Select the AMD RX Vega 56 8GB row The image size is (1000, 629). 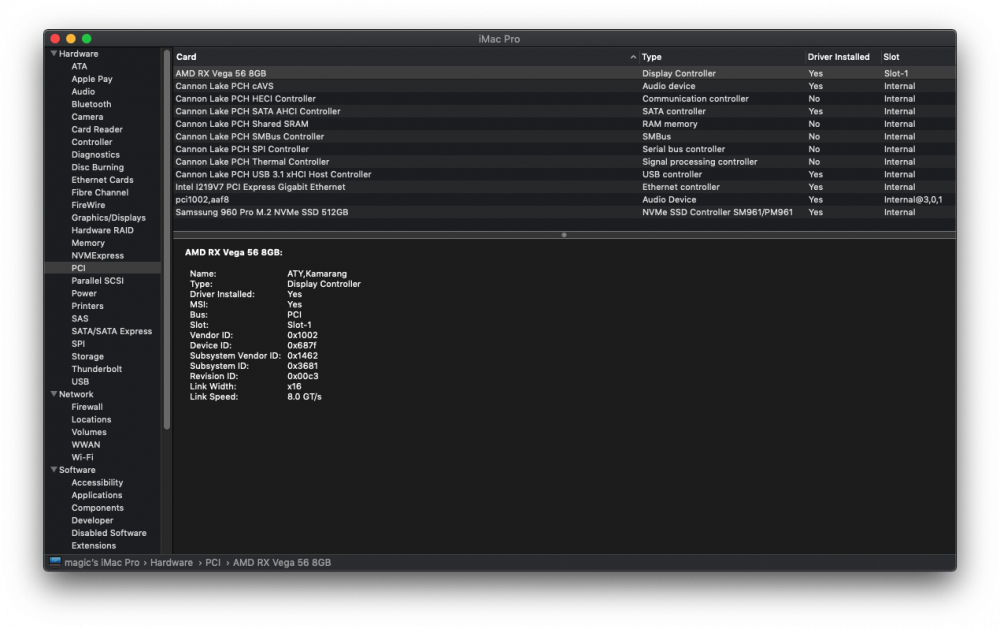pos(564,73)
